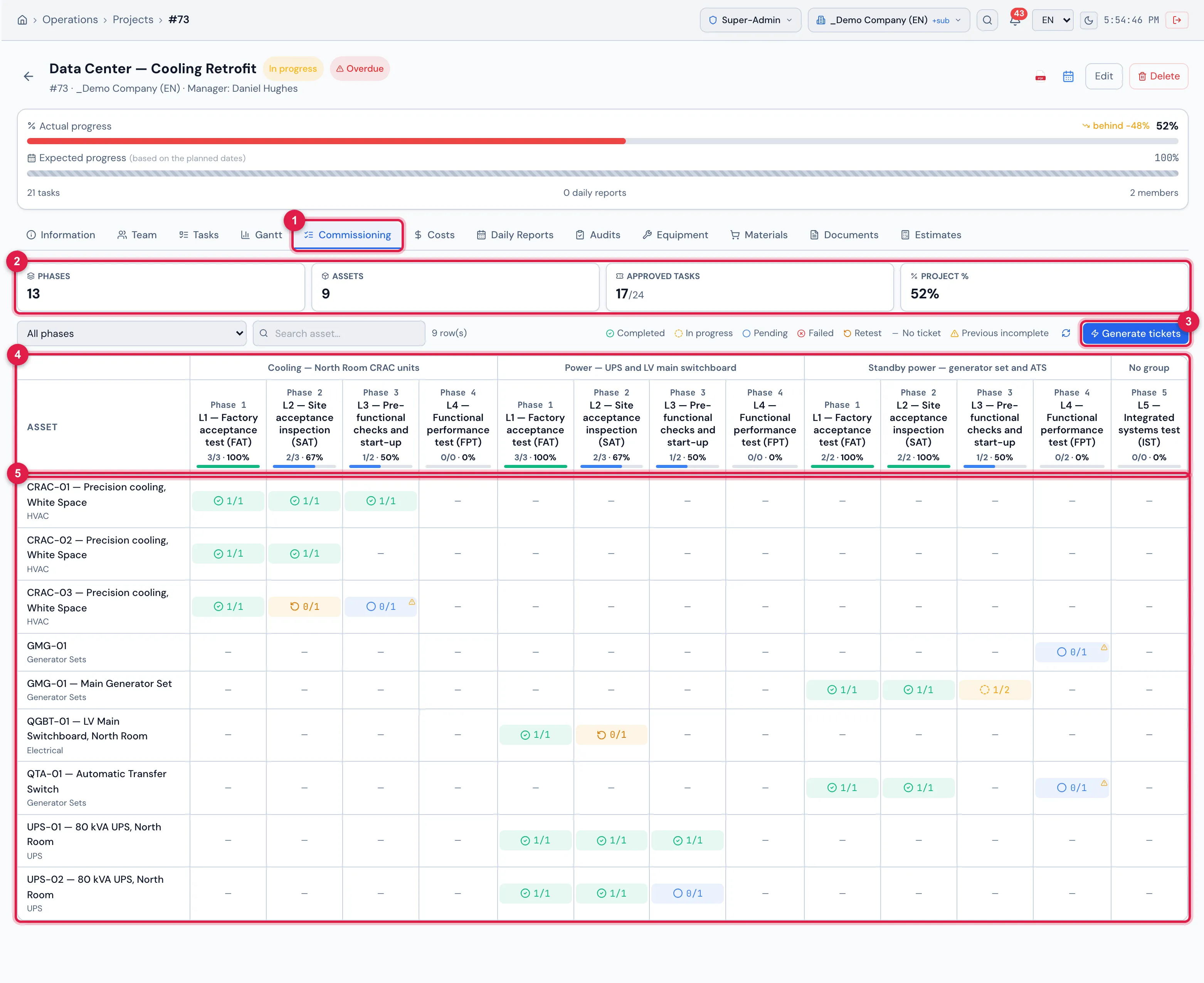Viewport: 1204px width, 983px height.
Task: Open _Demo Company (EN) selector
Action: pyautogui.click(x=888, y=20)
